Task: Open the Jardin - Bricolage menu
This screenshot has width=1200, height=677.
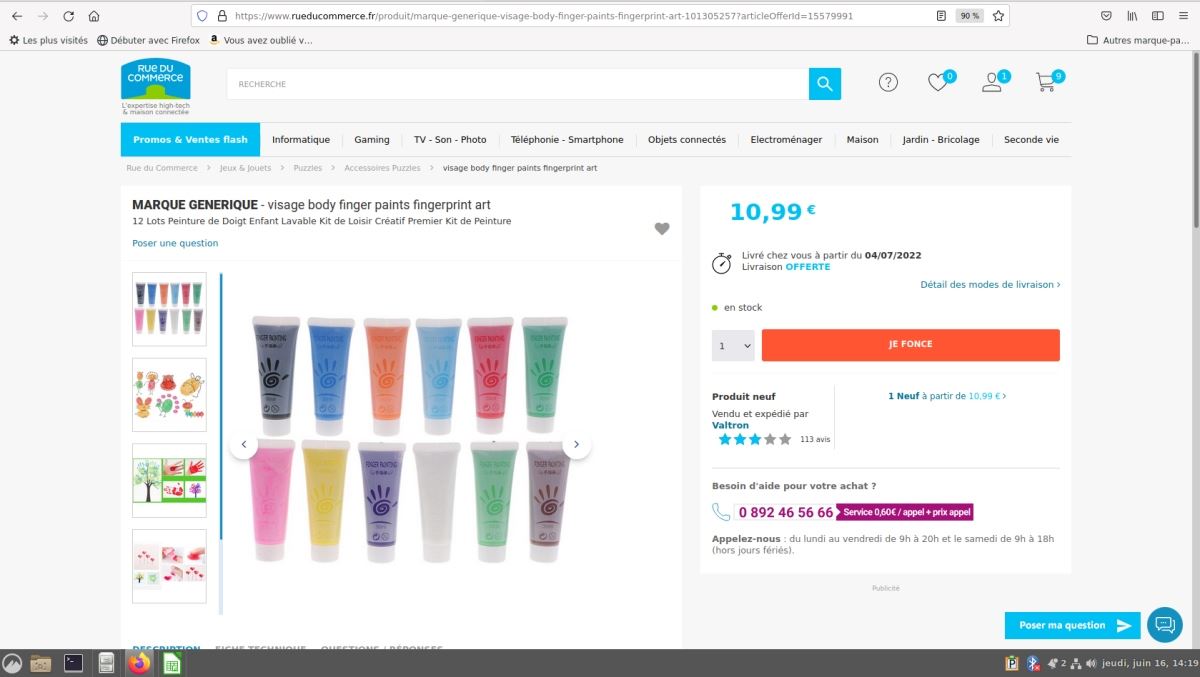Action: coord(941,140)
